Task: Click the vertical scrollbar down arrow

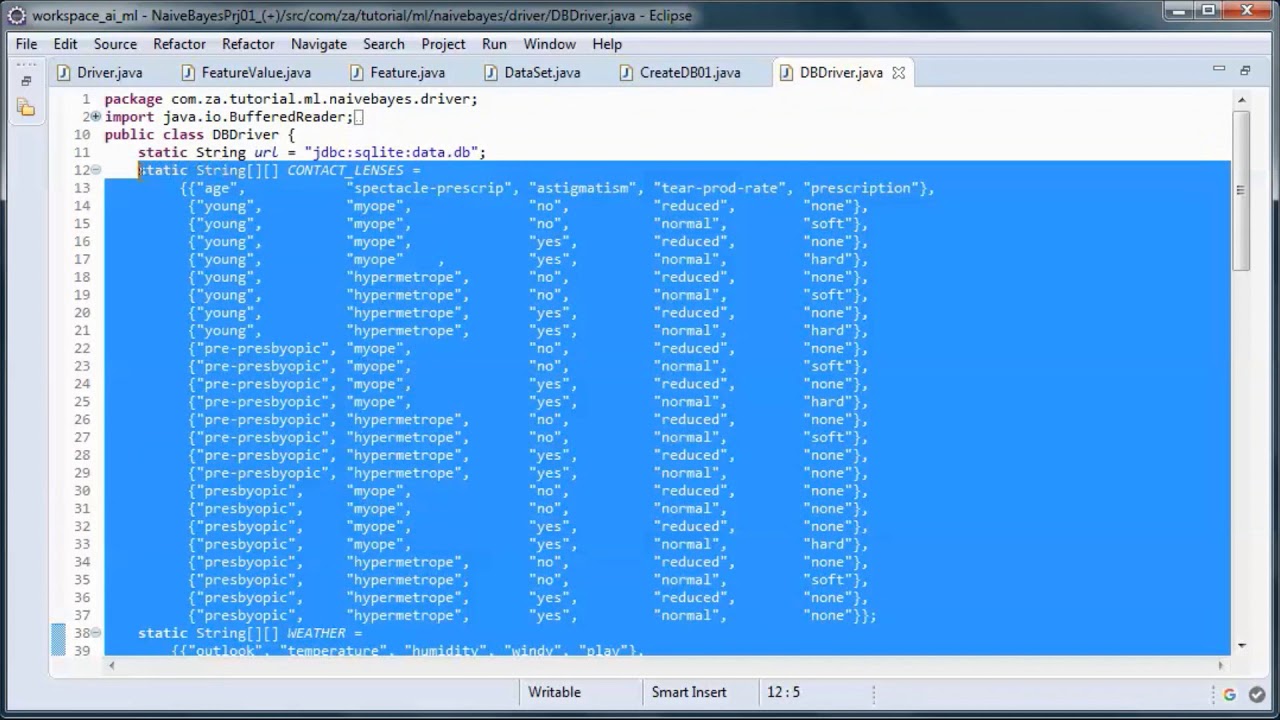Action: (1241, 645)
